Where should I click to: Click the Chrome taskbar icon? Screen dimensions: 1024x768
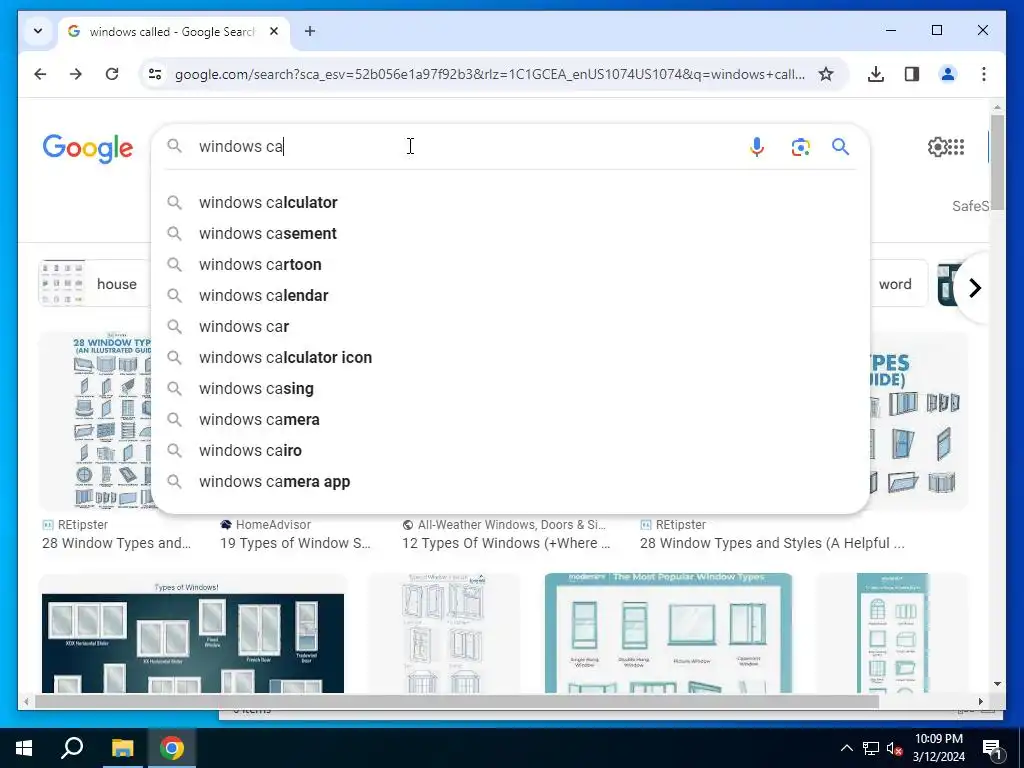171,748
